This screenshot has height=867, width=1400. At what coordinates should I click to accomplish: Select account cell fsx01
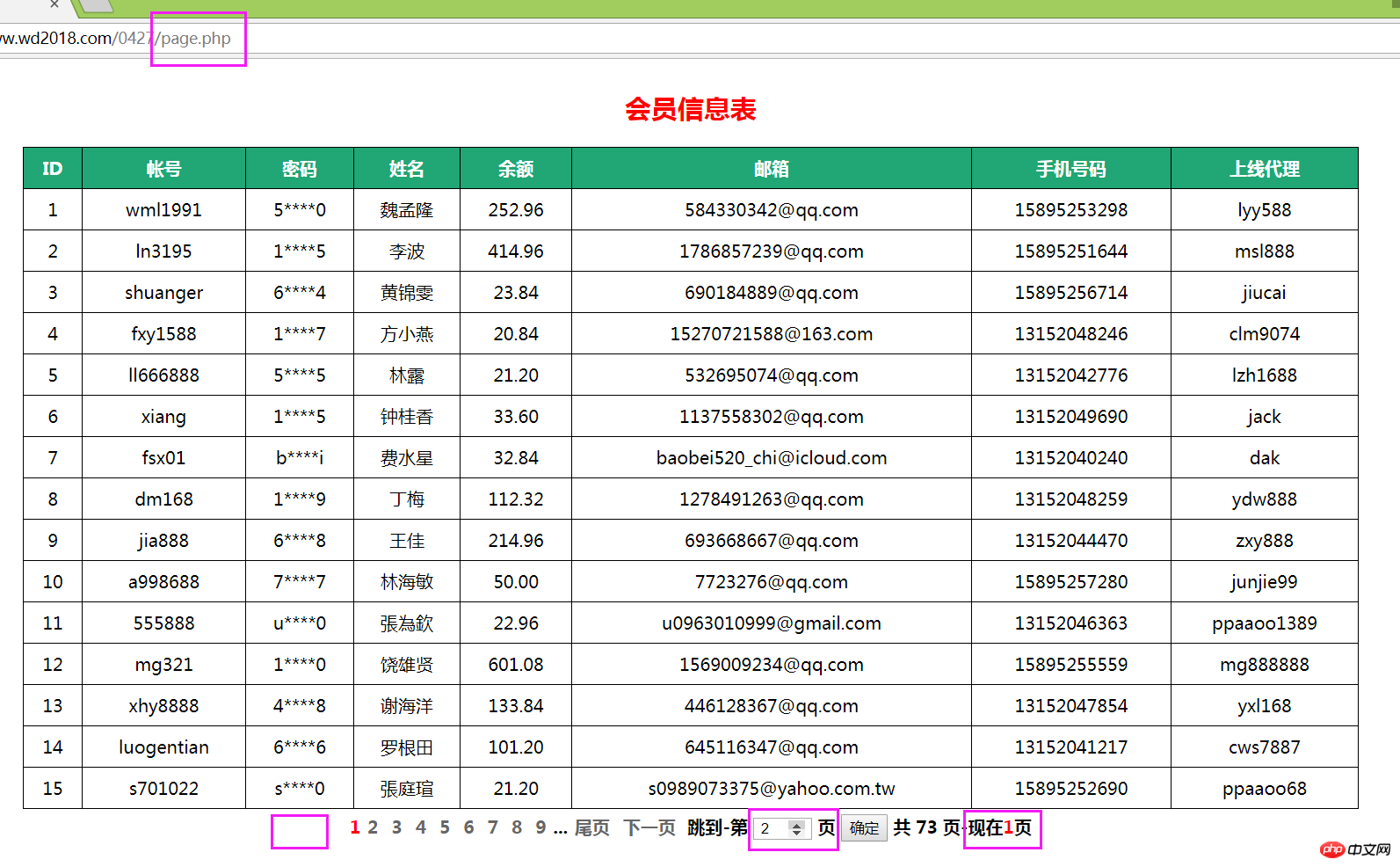(163, 458)
